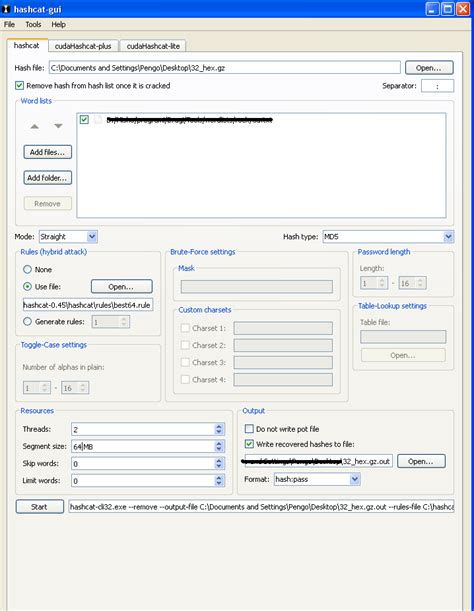Increase Segment size with up arrow
Image resolution: width=474 pixels, height=611 pixels.
[219, 443]
